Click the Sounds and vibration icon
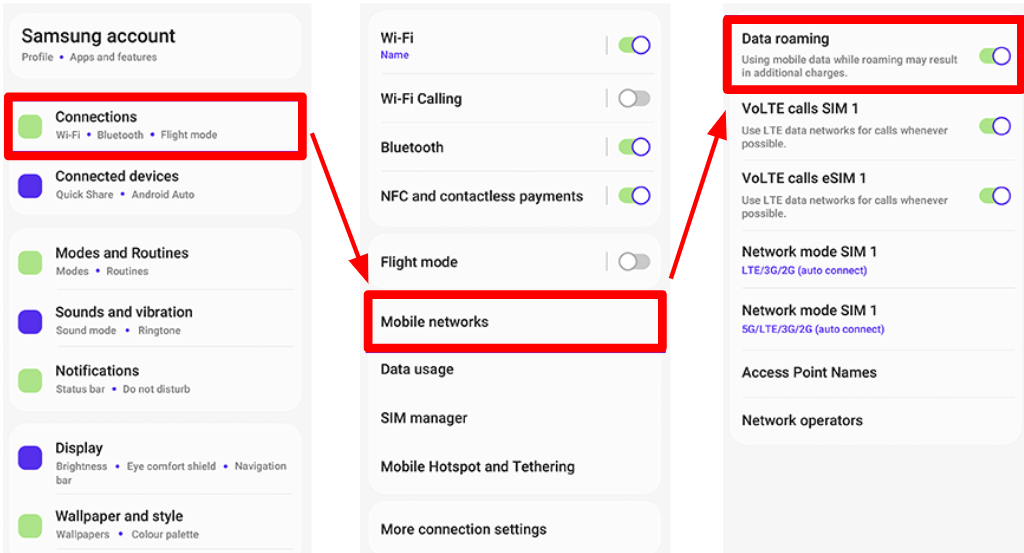 pos(30,321)
